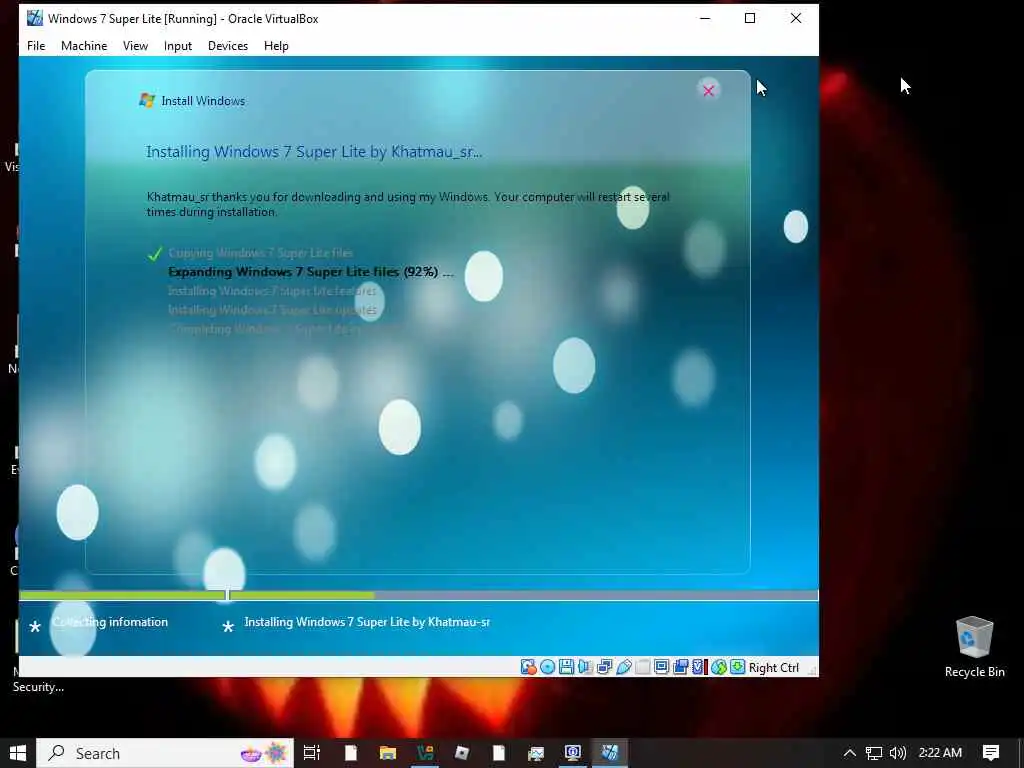1024x768 pixels.
Task: Click the virtualization V status icon
Action: pos(699,667)
